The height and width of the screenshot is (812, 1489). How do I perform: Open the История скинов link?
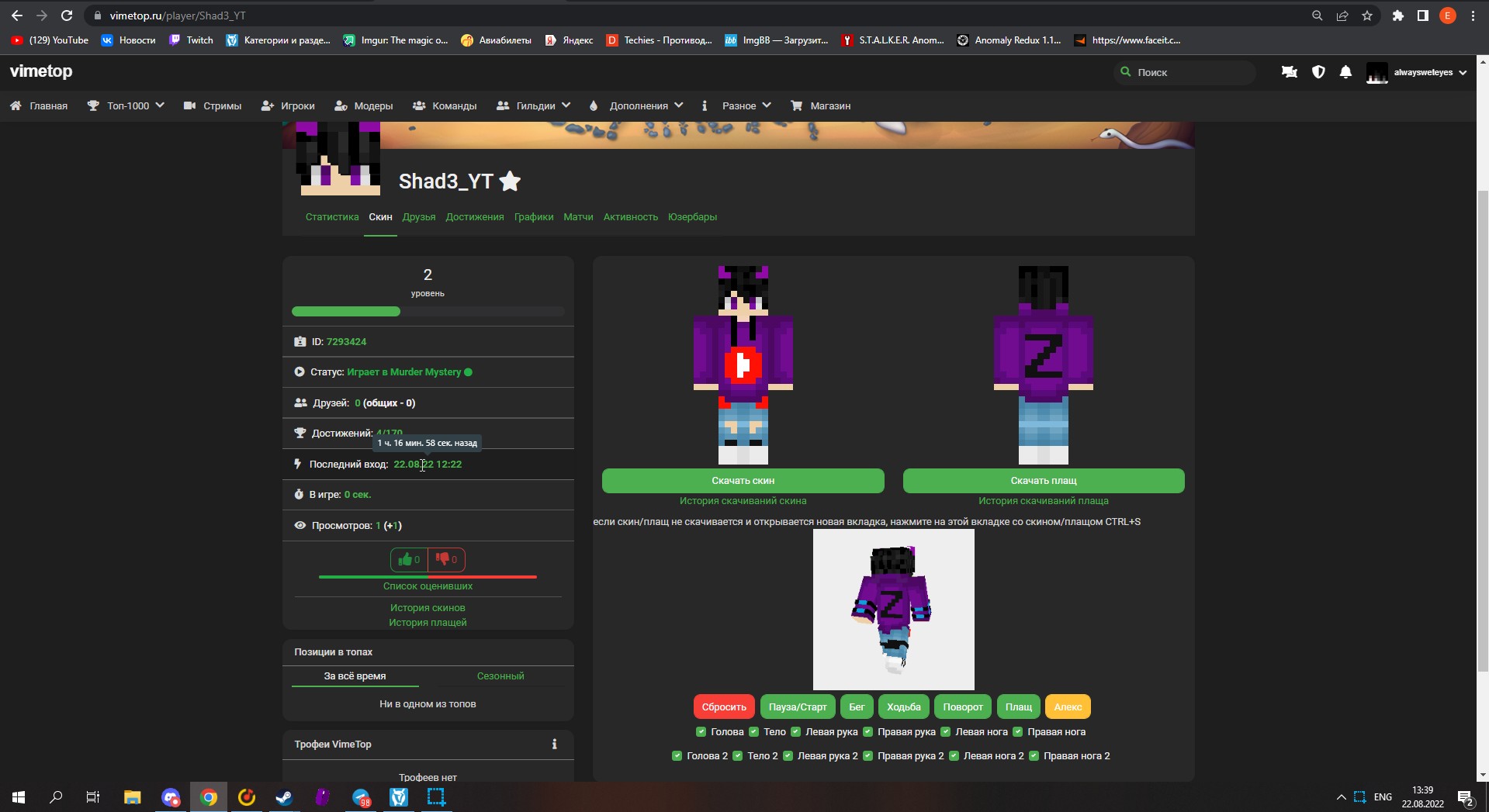427,607
